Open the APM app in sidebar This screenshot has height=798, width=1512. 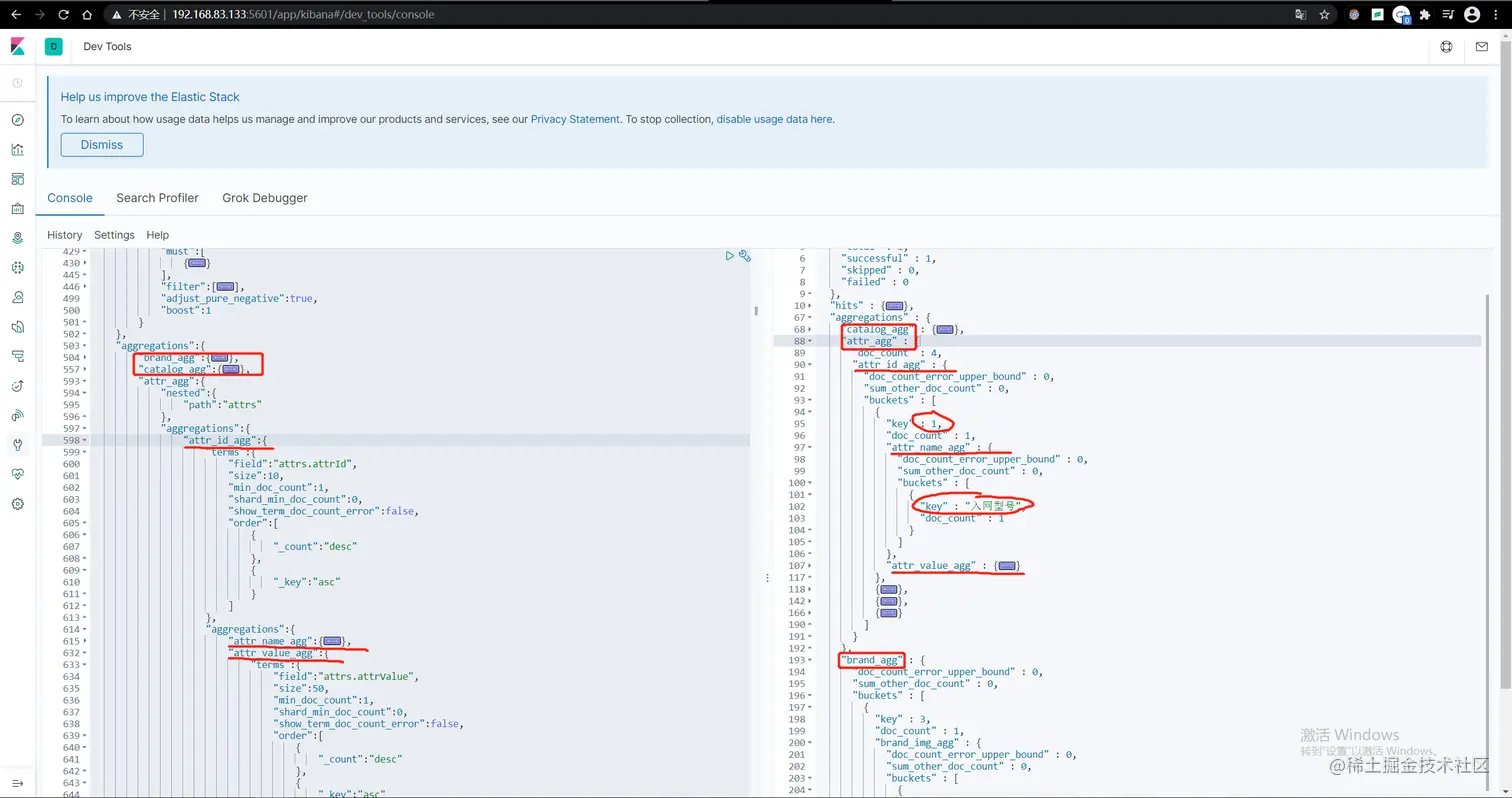(17, 356)
